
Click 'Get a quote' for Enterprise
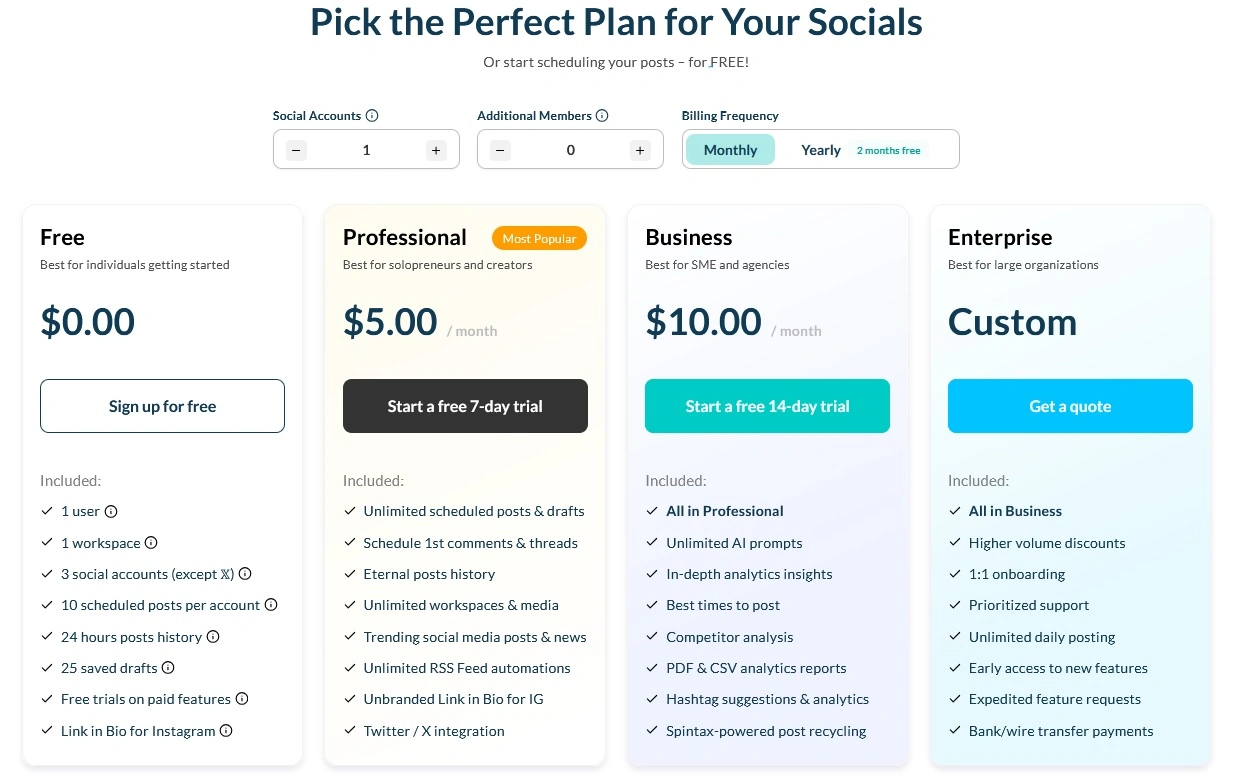pos(1070,406)
